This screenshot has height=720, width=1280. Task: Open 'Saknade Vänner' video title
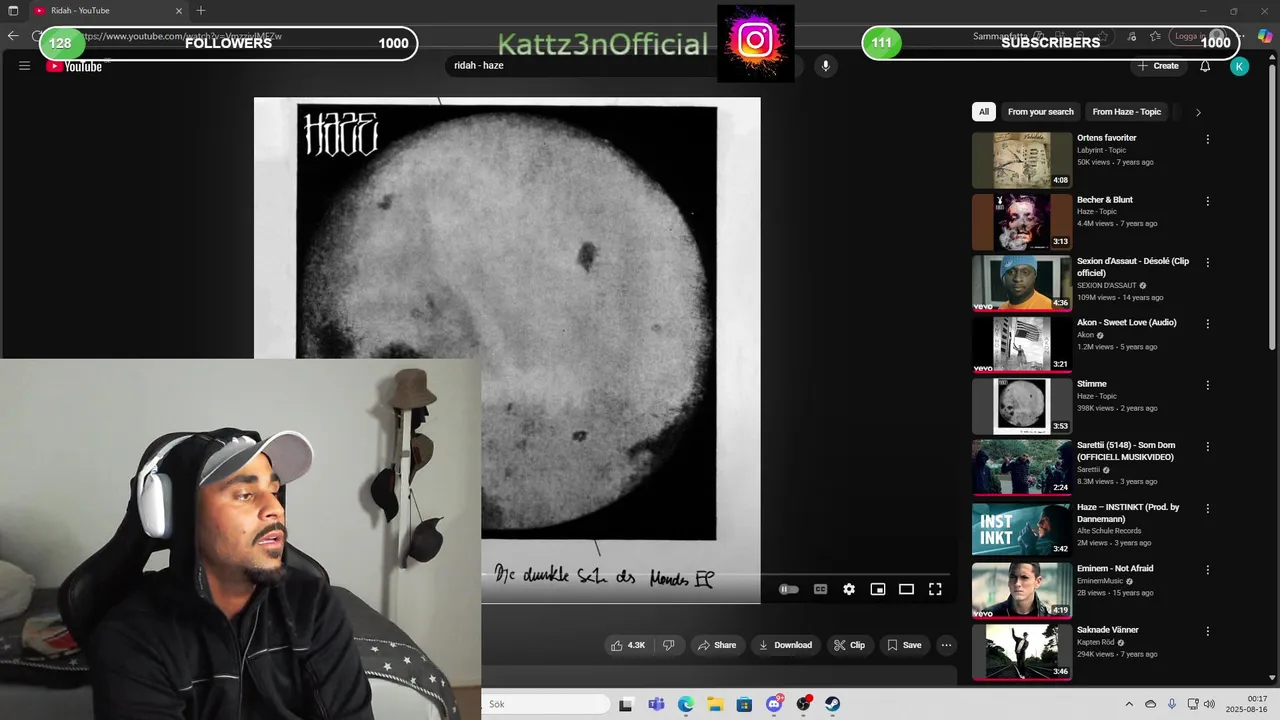[x=1108, y=630]
